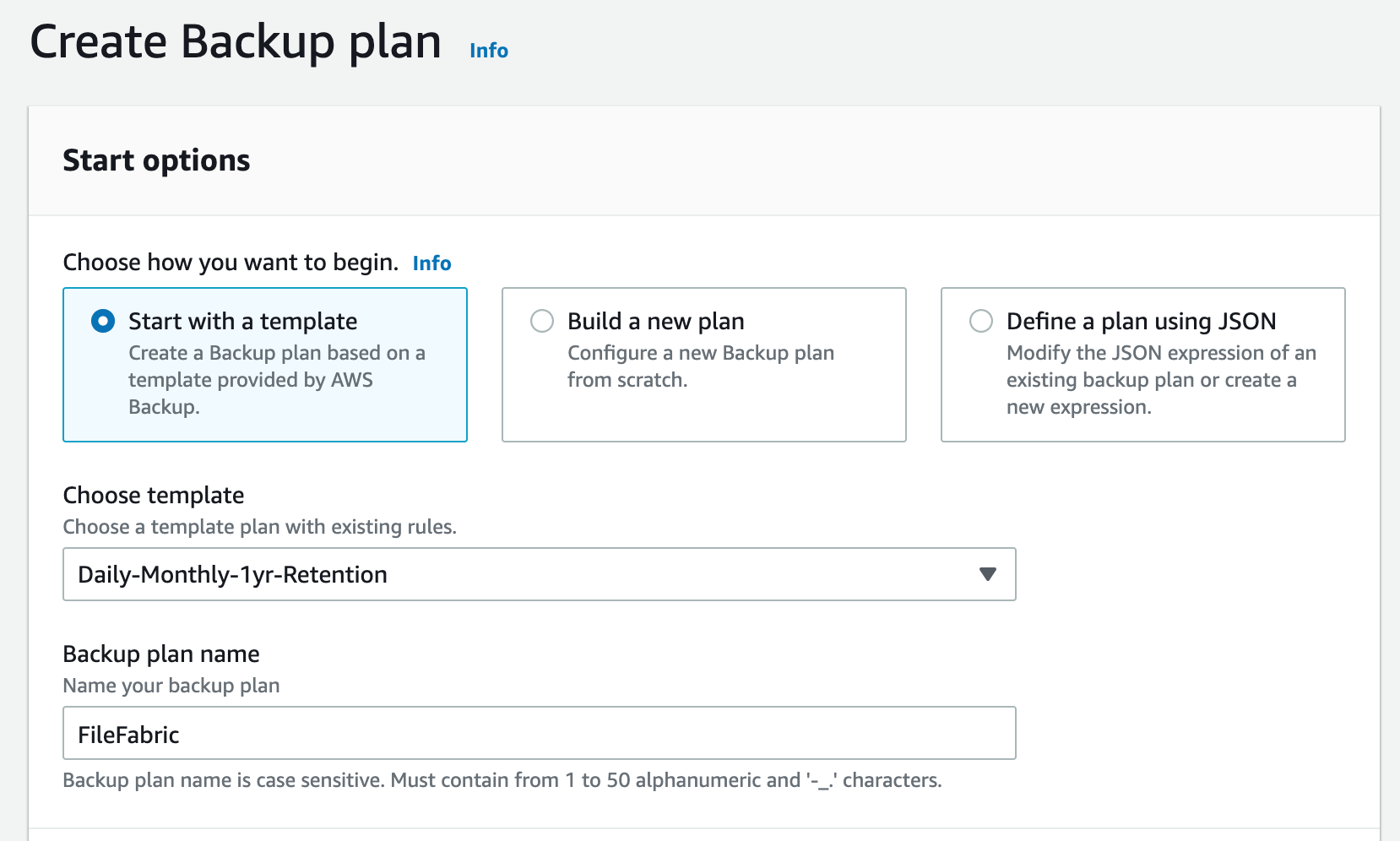Select the 'Start with a template' radio button

point(103,321)
